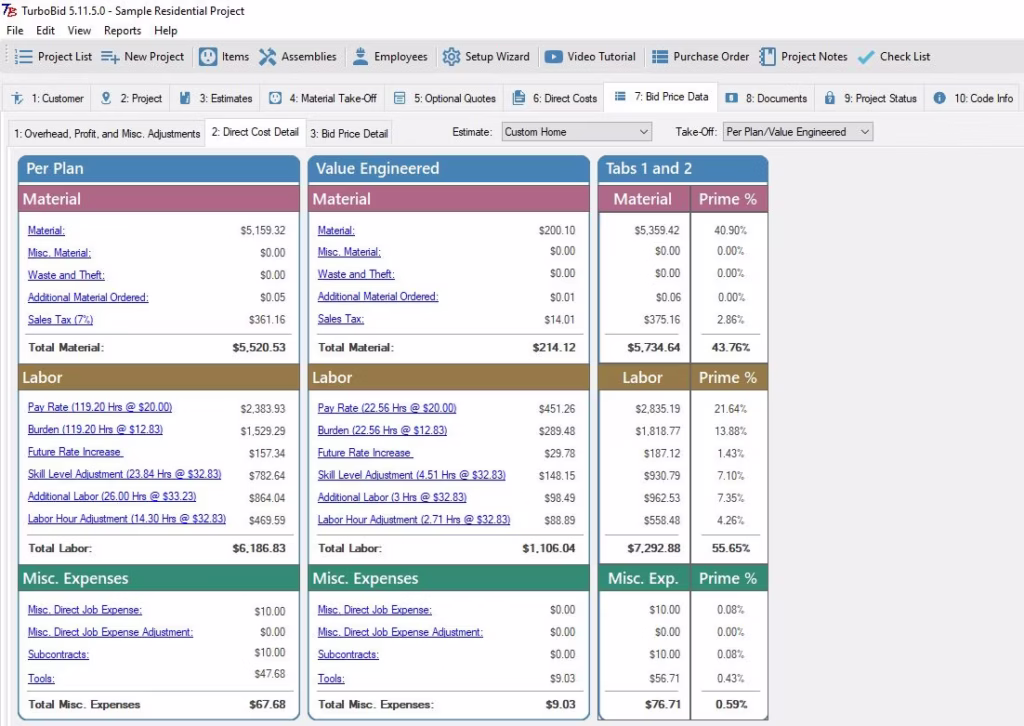Open Burden (22.56 Hrs @ $12.83) link
Image resolution: width=1024 pixels, height=726 pixels.
(382, 430)
